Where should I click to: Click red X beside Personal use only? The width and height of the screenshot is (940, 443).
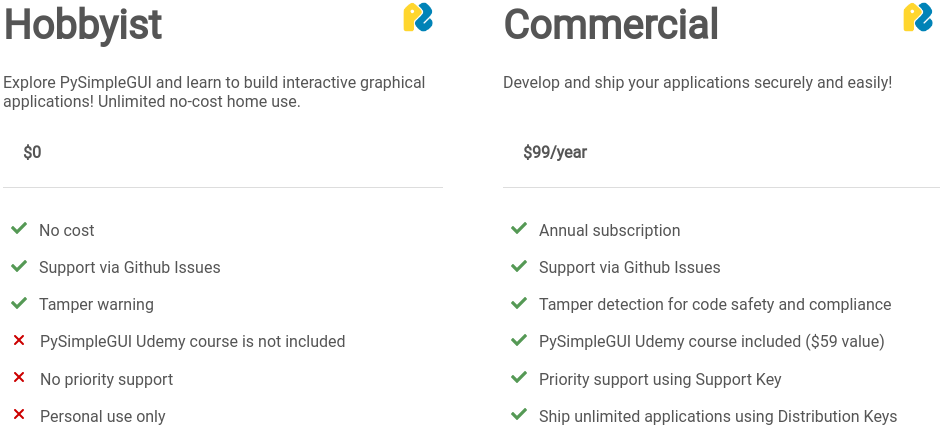tap(19, 414)
